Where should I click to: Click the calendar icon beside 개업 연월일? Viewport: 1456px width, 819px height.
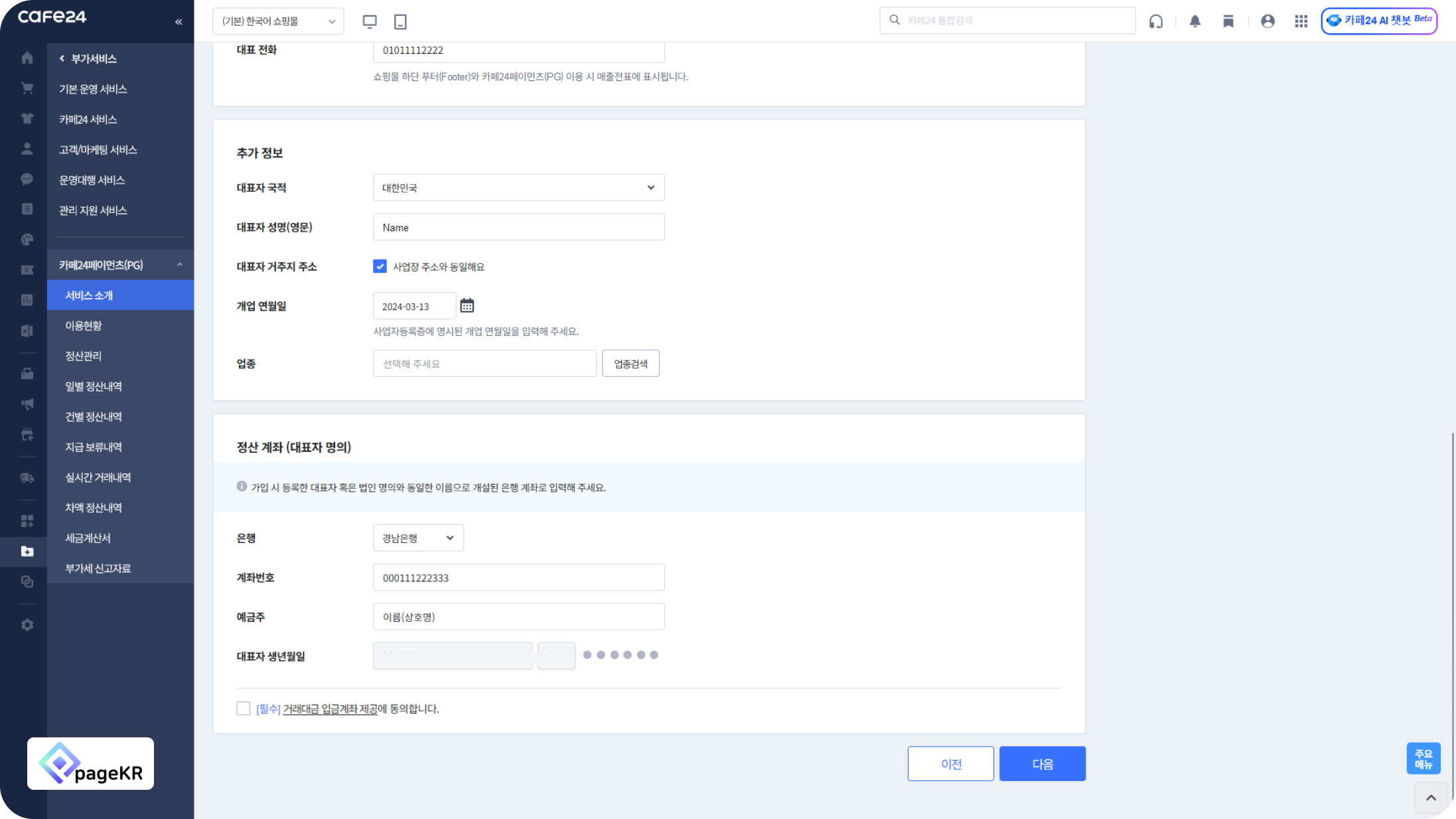pos(467,306)
